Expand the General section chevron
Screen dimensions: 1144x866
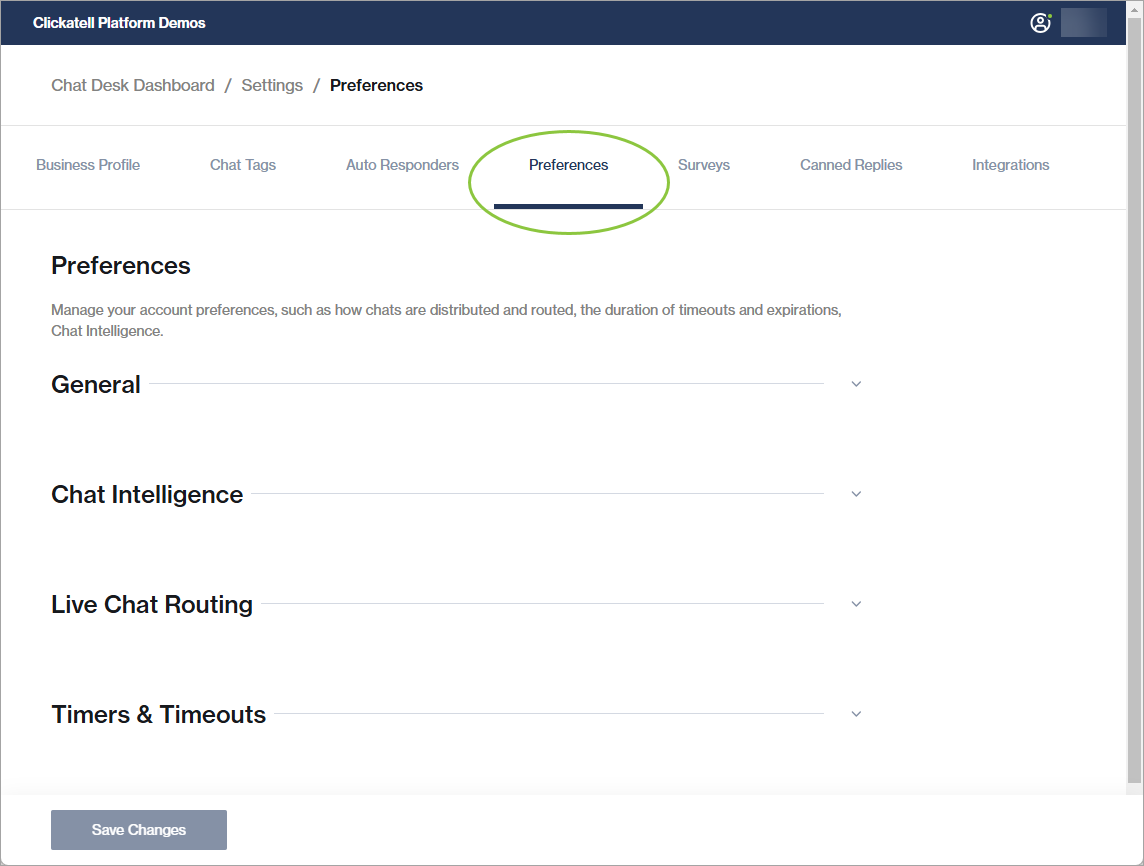(856, 384)
